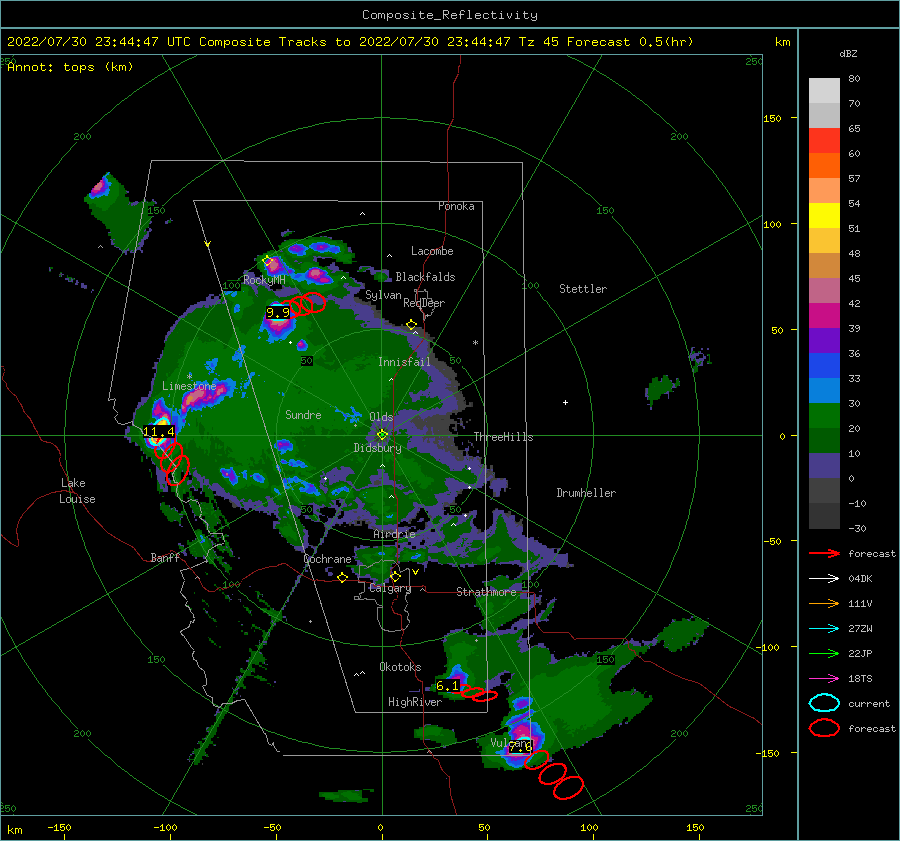Image resolution: width=900 pixels, height=841 pixels.
Task: Click the yellow diamond marker below Cochrane
Action: [x=343, y=578]
